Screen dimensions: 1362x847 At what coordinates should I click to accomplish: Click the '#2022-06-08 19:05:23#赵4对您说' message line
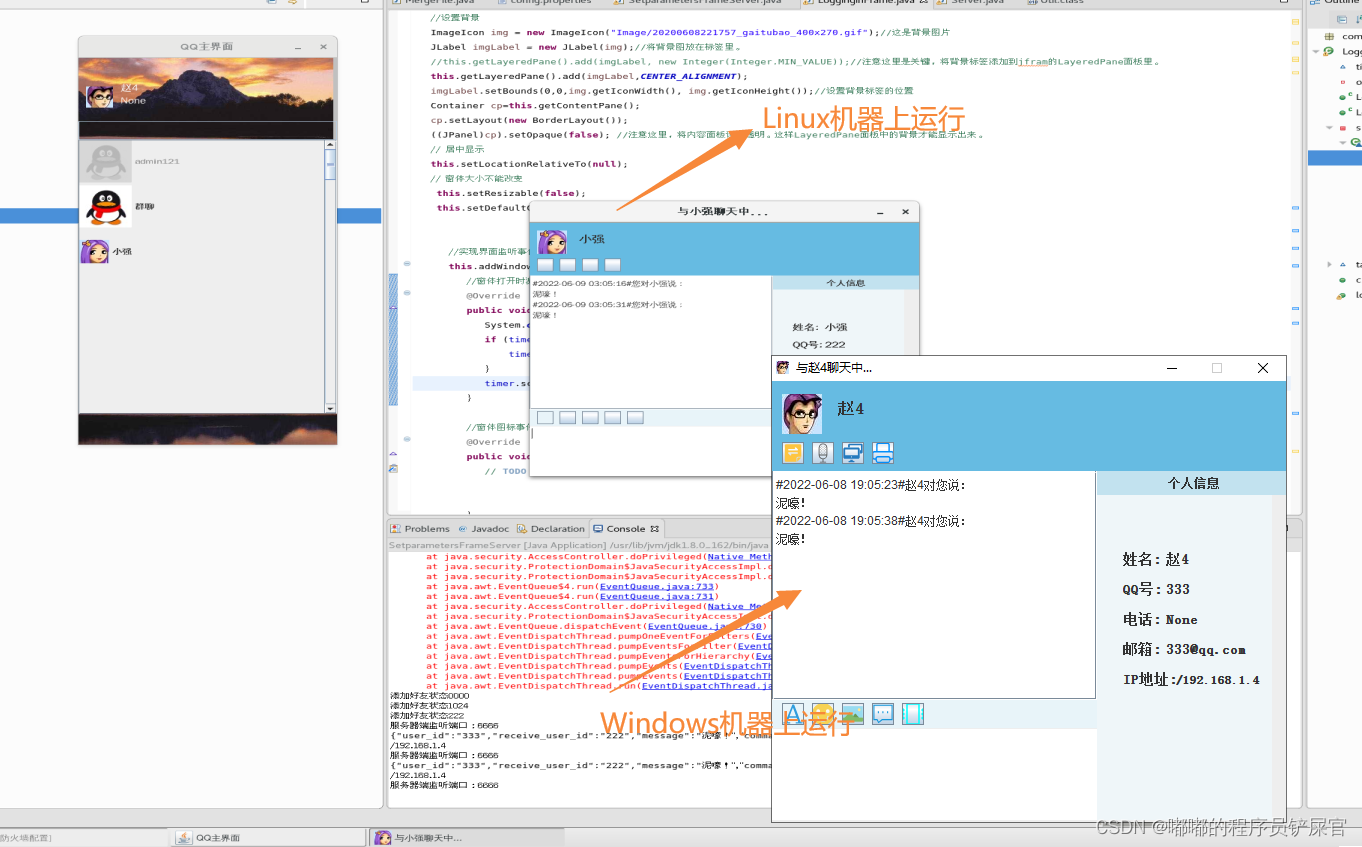coord(871,485)
